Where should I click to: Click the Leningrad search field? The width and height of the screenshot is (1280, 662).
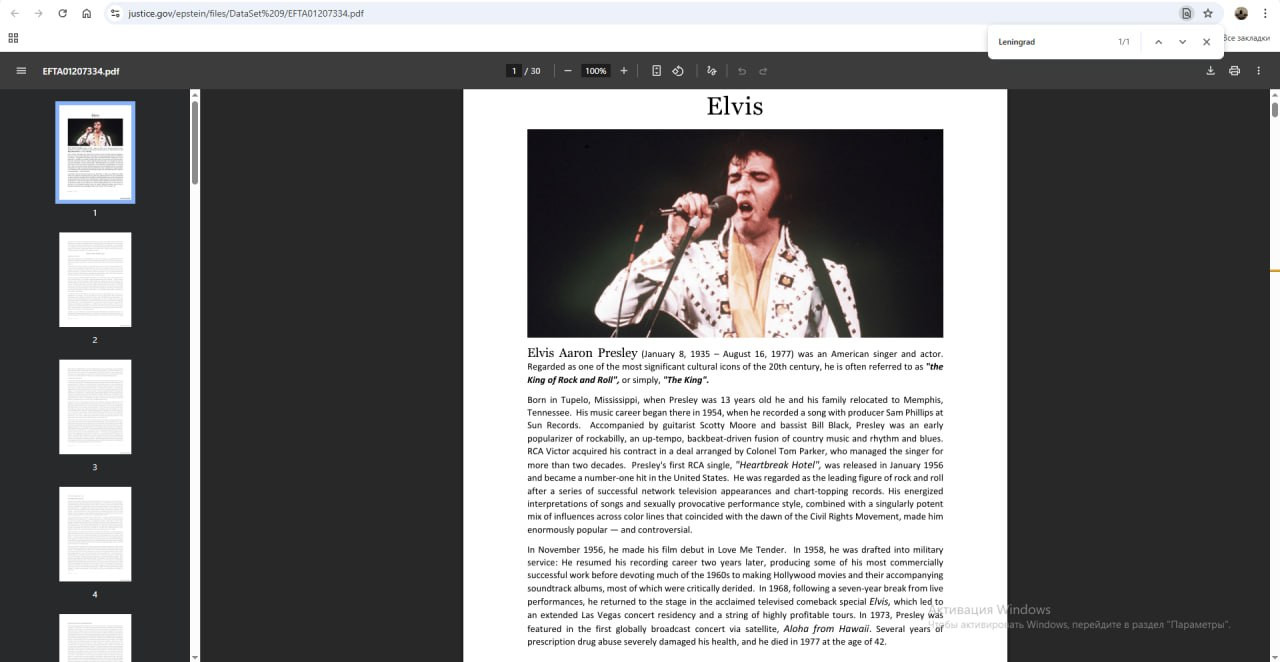1050,42
